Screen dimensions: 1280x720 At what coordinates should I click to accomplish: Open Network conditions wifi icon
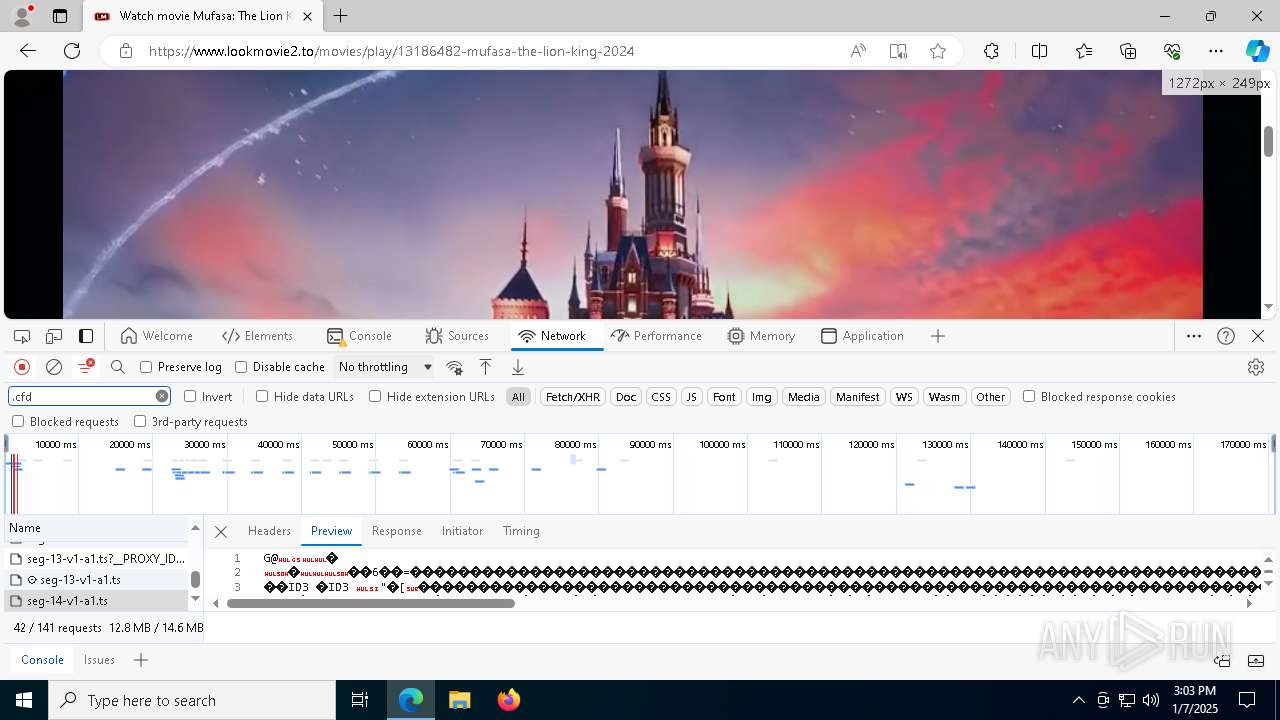click(455, 367)
